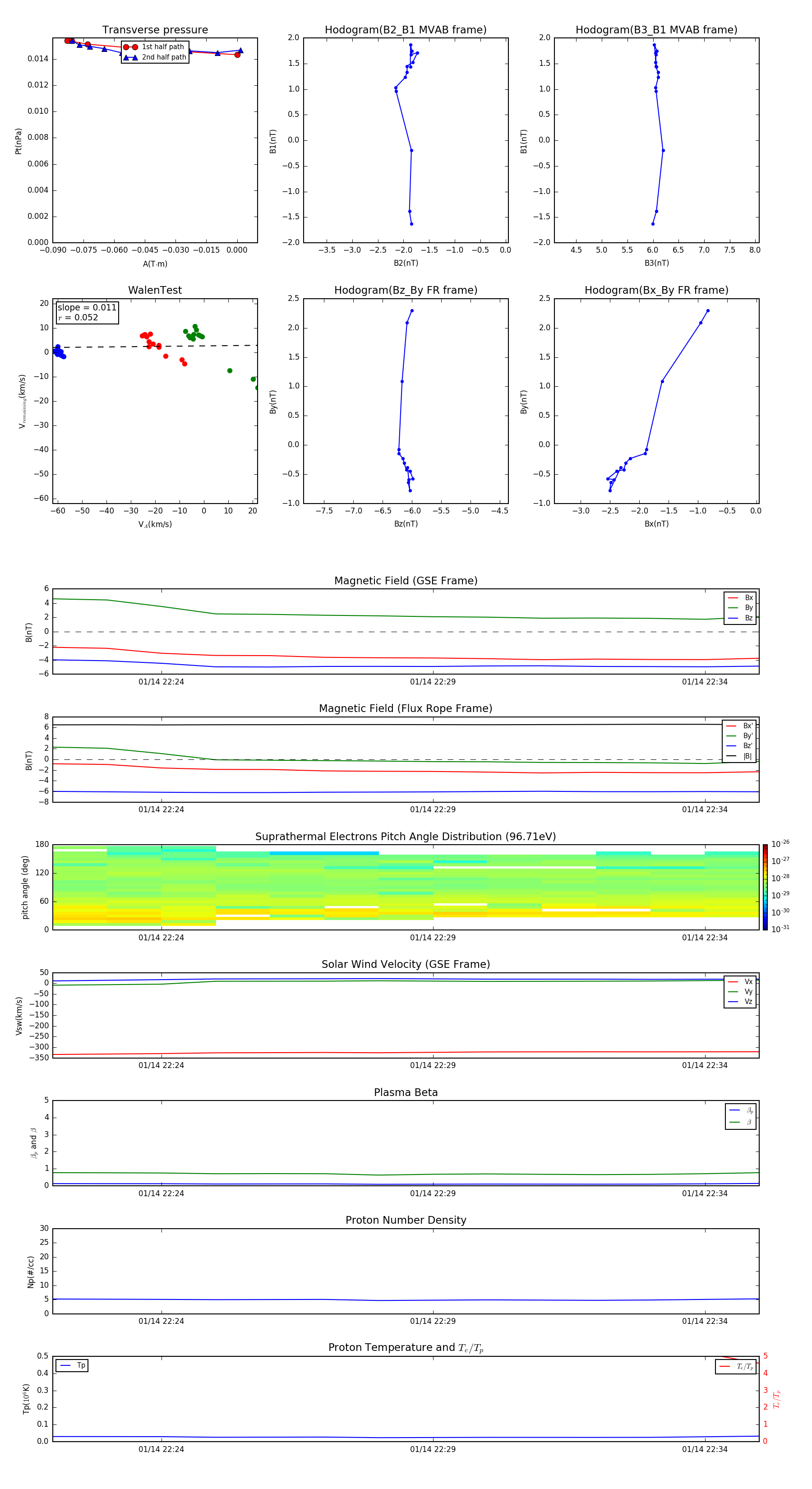Click the "Magnetic Field (Flux Rope Frame)" title
The image size is (812, 1489).
click(406, 709)
